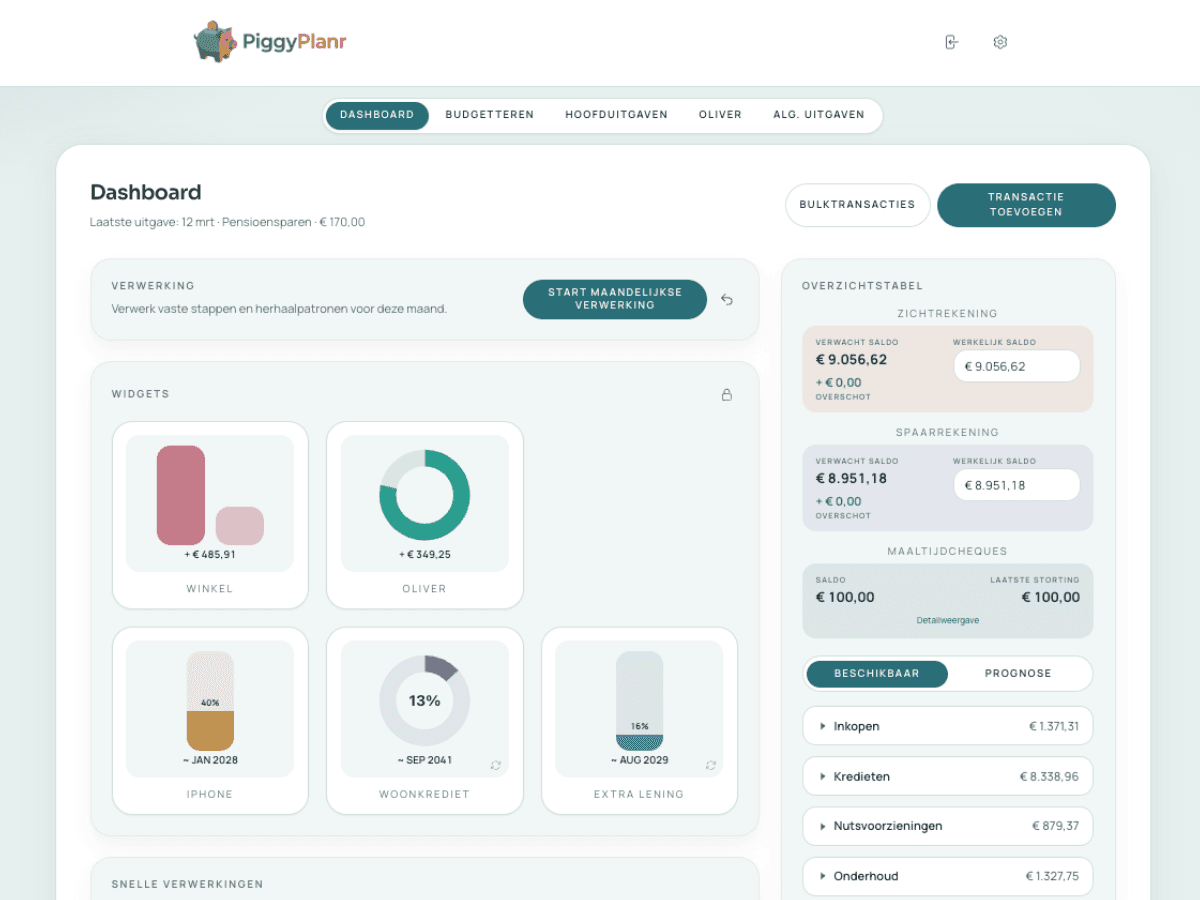Click the logout icon in the header
This screenshot has height=900, width=1200.
(951, 42)
